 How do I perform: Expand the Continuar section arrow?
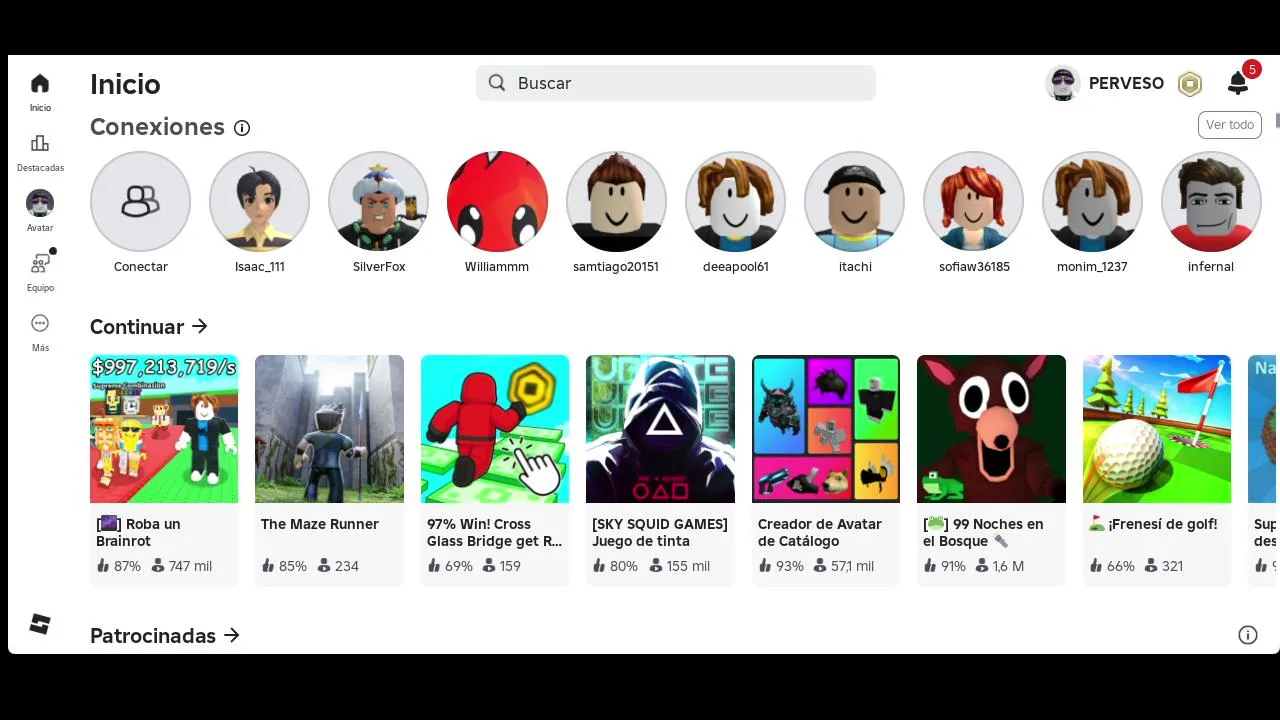pyautogui.click(x=200, y=326)
